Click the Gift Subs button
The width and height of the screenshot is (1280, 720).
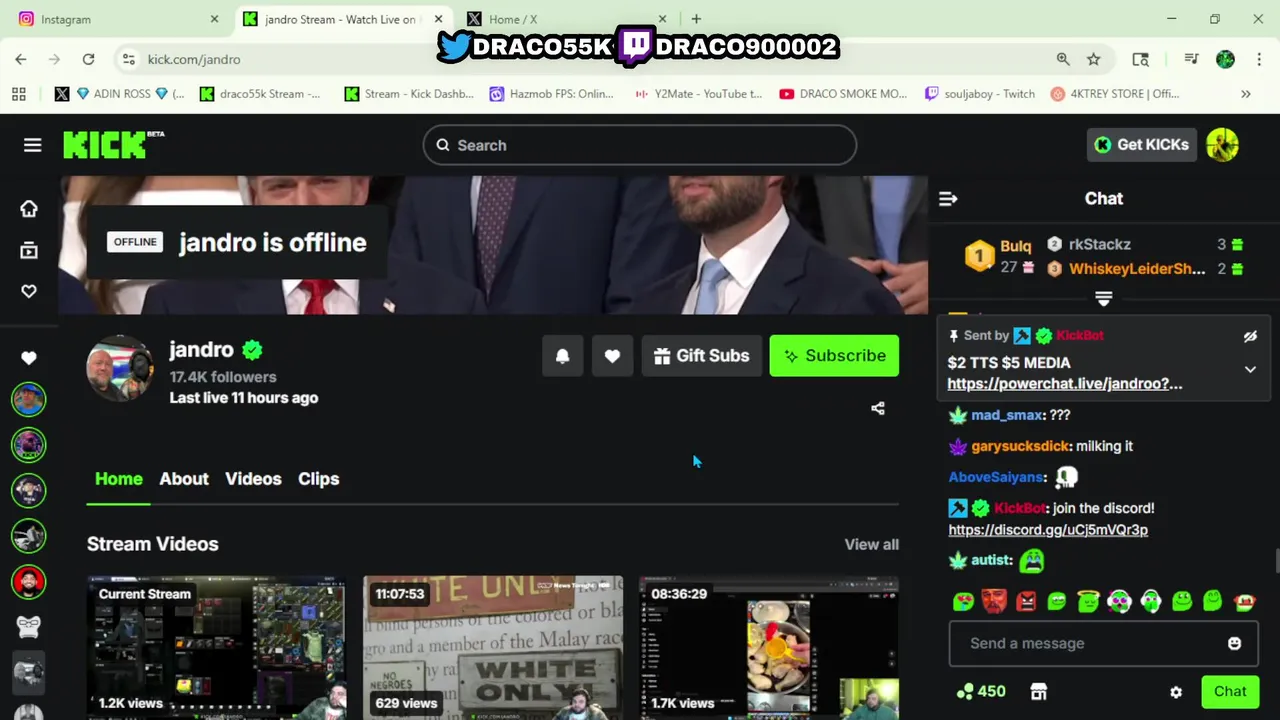click(701, 356)
